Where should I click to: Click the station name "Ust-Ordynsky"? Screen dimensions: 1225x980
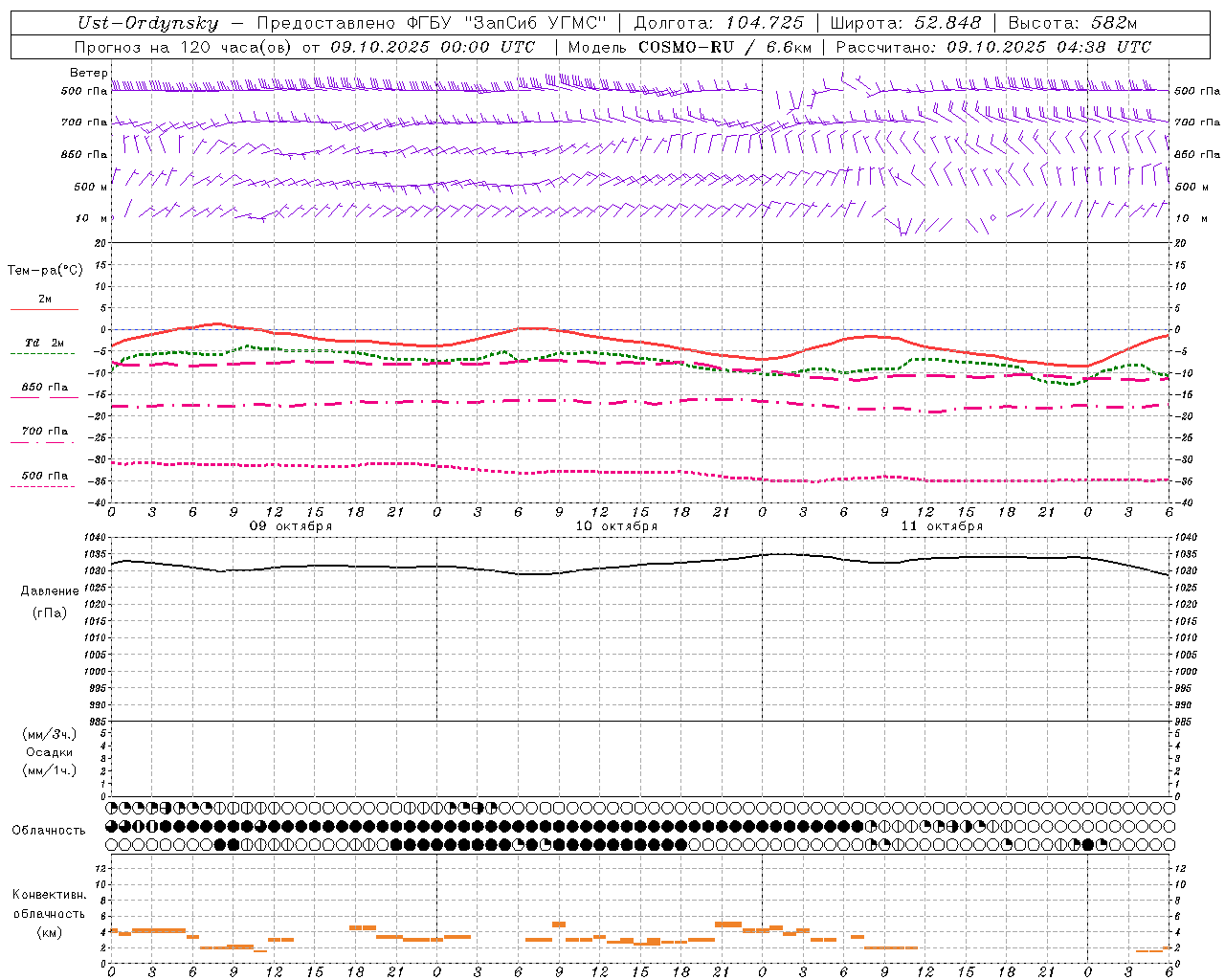[x=147, y=23]
